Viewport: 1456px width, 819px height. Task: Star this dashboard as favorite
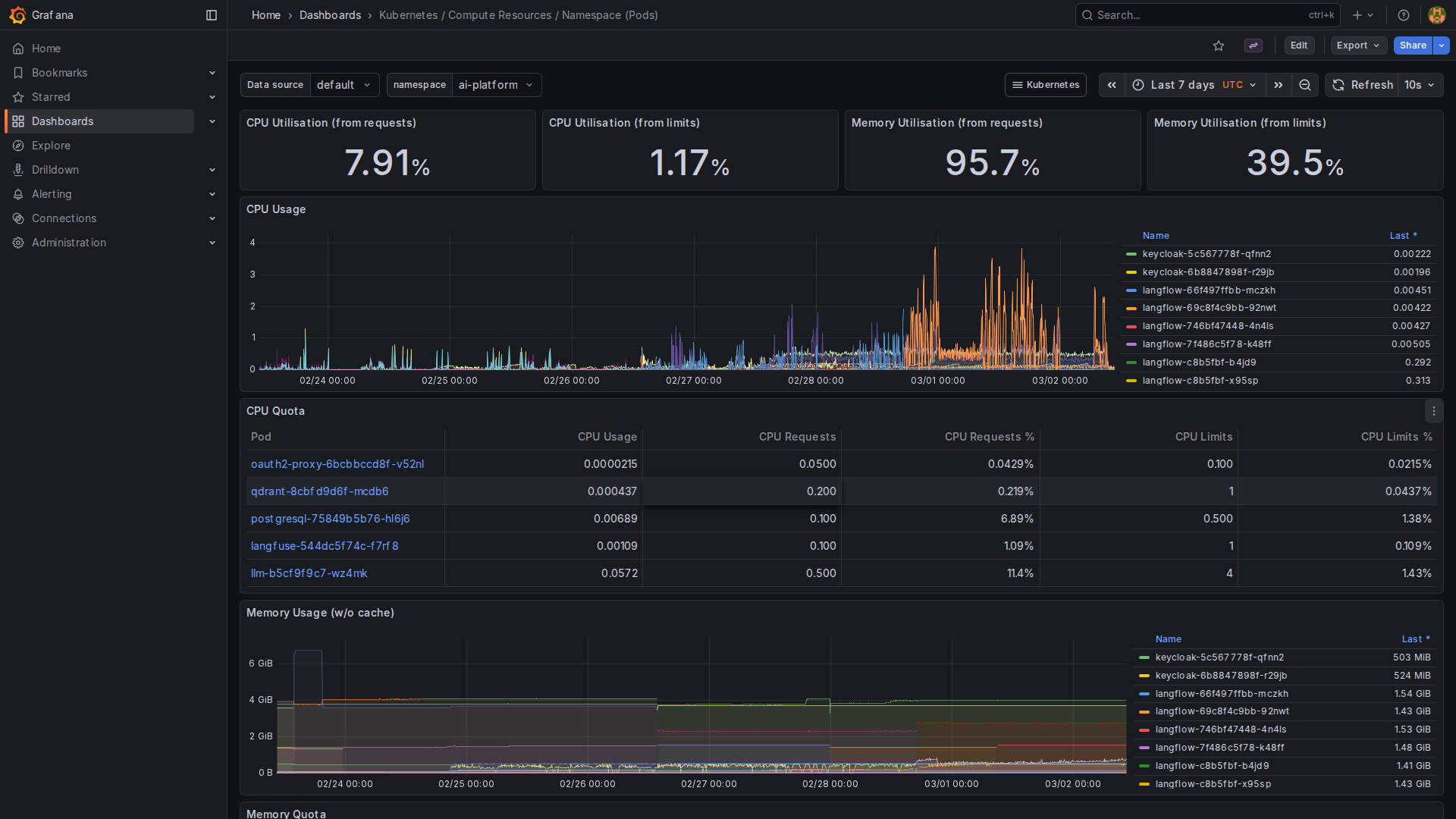(1219, 45)
